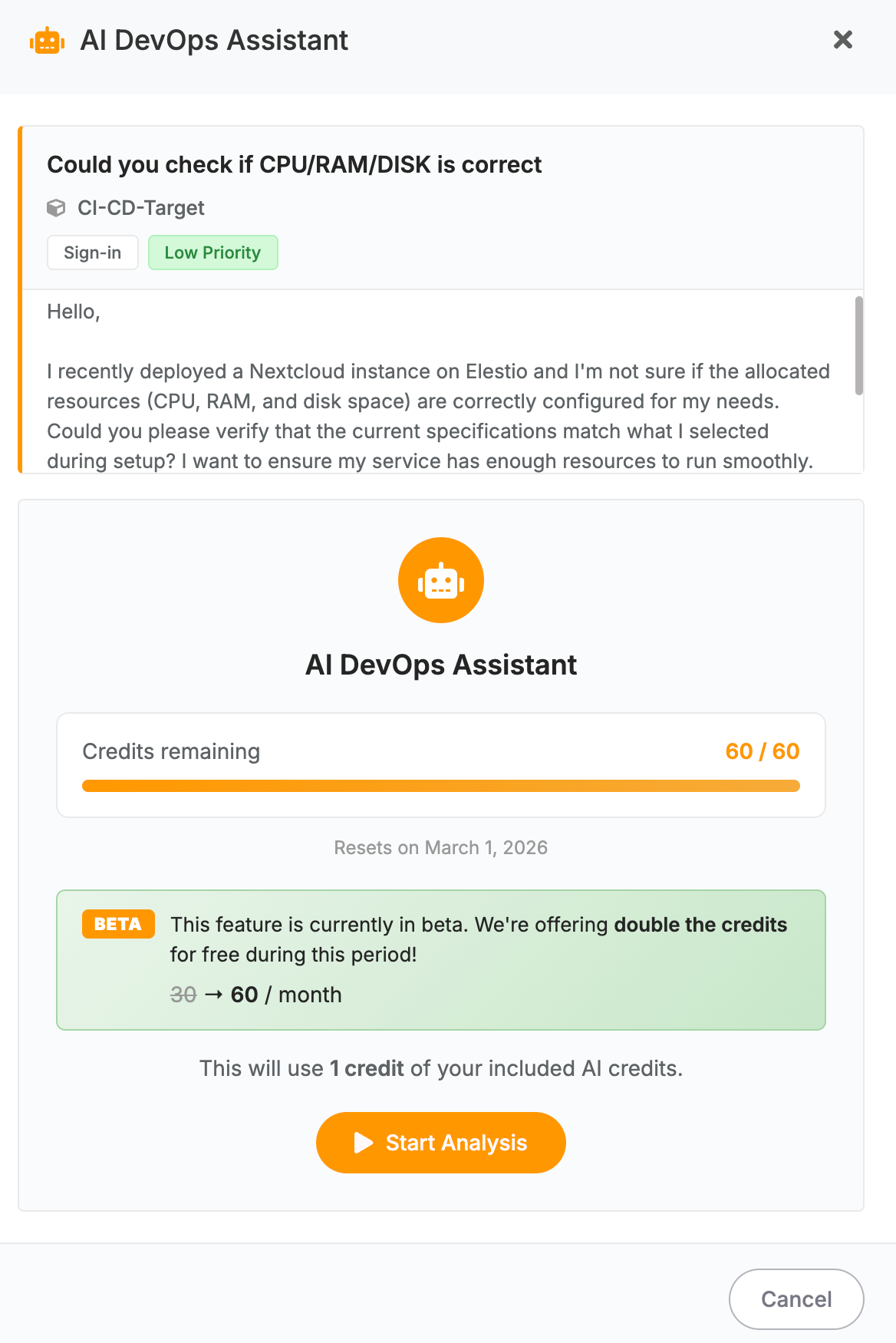Click Cancel to dismiss the assistant
The image size is (896, 1343).
796,1298
